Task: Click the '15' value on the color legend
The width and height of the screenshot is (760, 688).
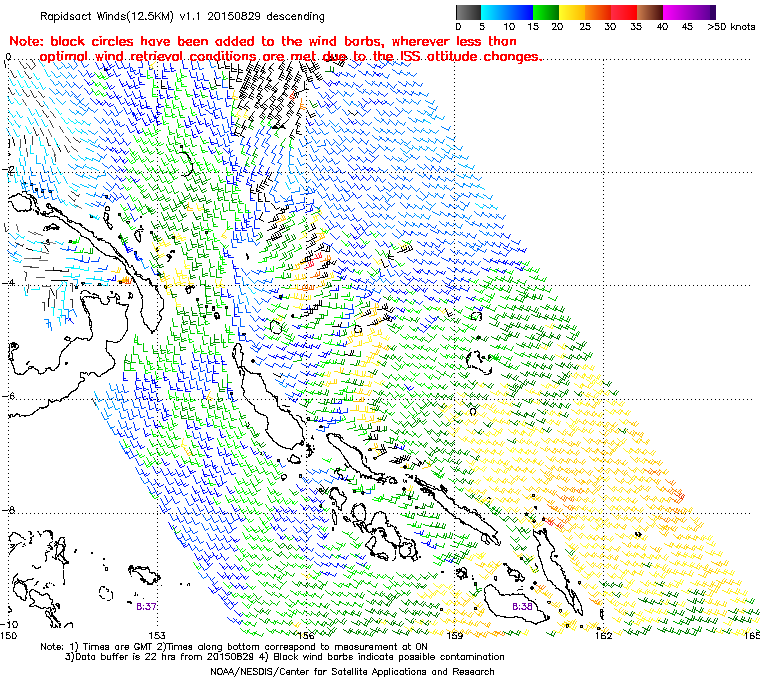Action: tap(533, 27)
